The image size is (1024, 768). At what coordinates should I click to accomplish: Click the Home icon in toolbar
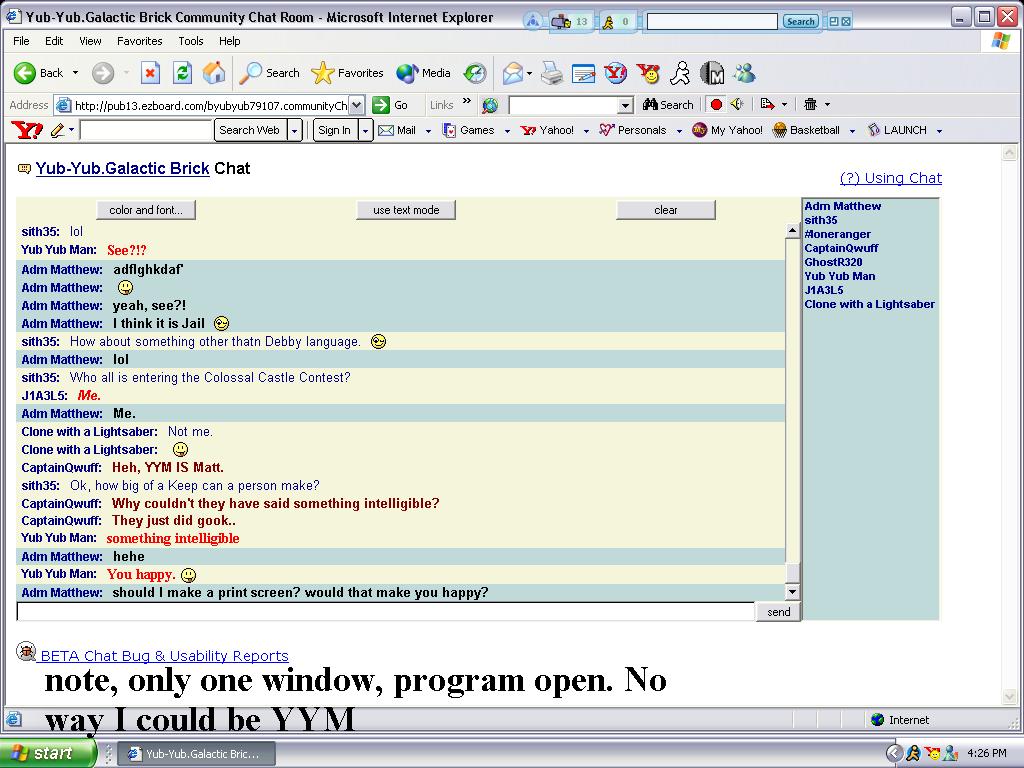[214, 73]
